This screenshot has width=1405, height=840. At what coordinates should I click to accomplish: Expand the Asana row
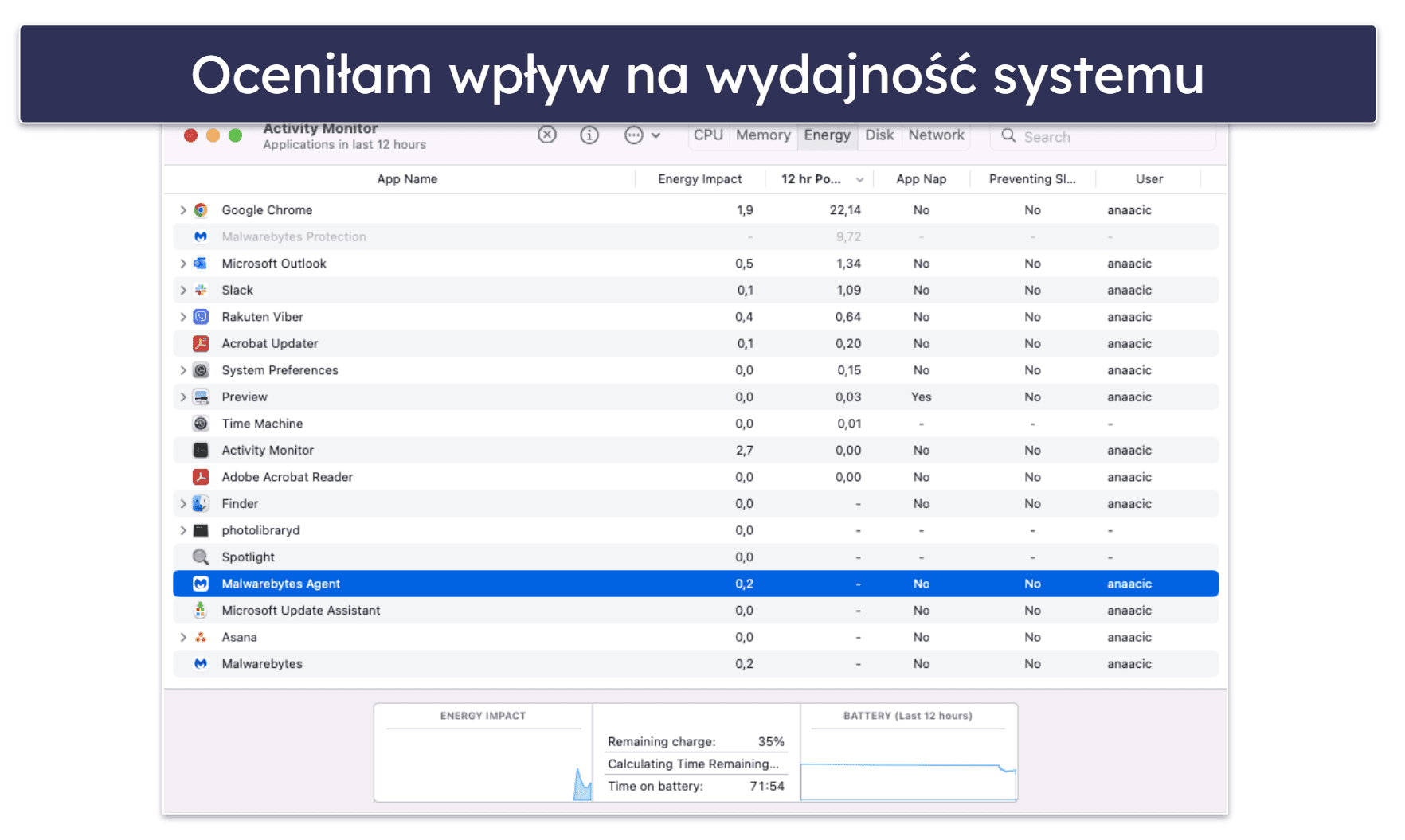[183, 637]
